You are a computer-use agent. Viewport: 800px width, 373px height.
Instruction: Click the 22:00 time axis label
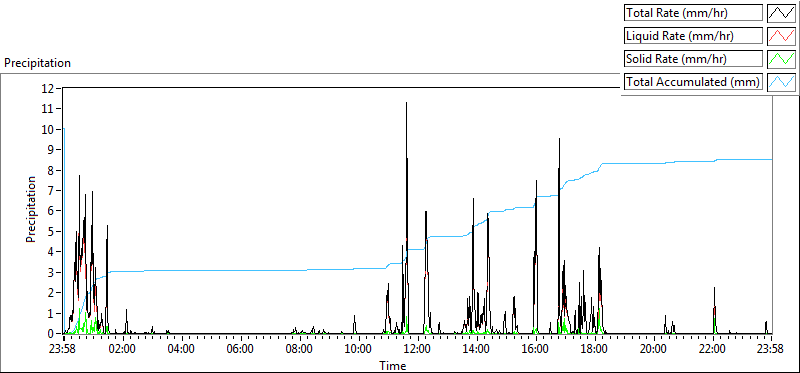[x=713, y=350]
